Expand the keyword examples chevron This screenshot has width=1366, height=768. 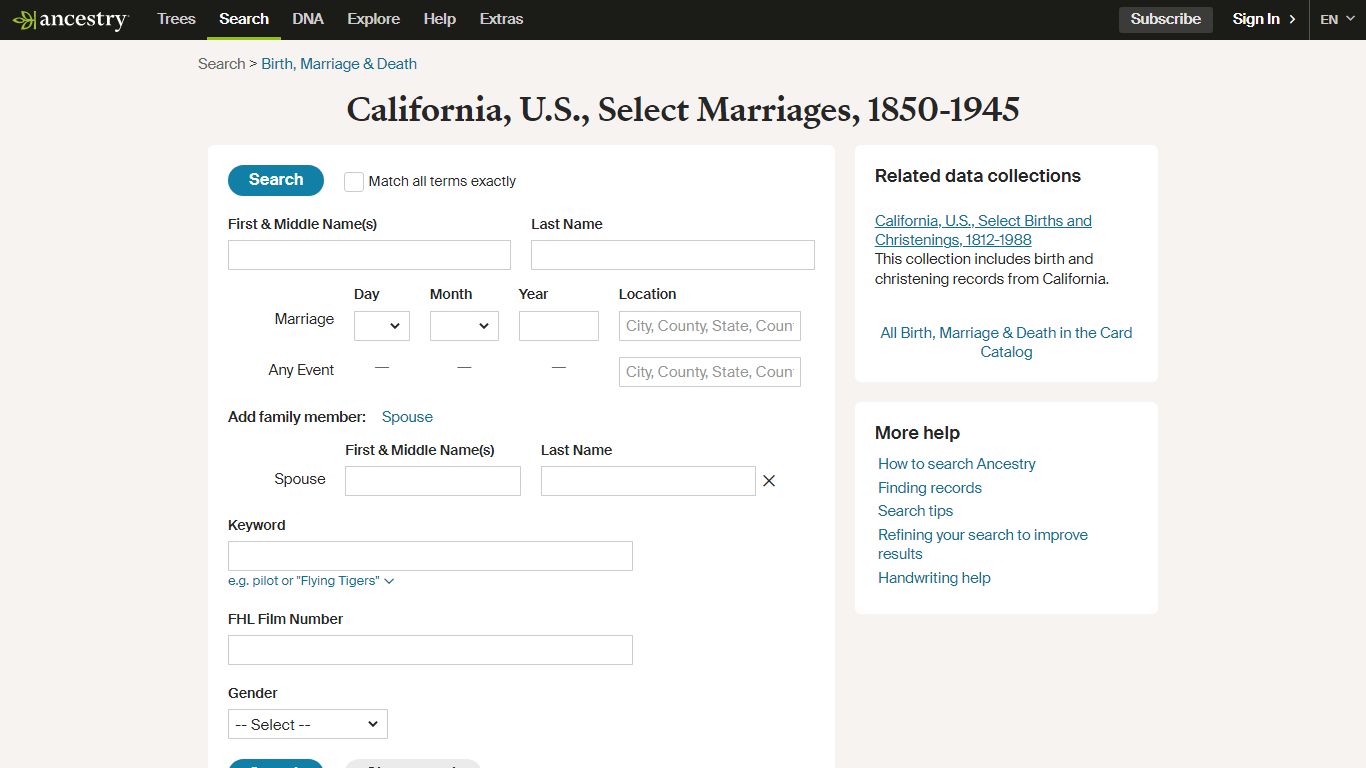389,581
